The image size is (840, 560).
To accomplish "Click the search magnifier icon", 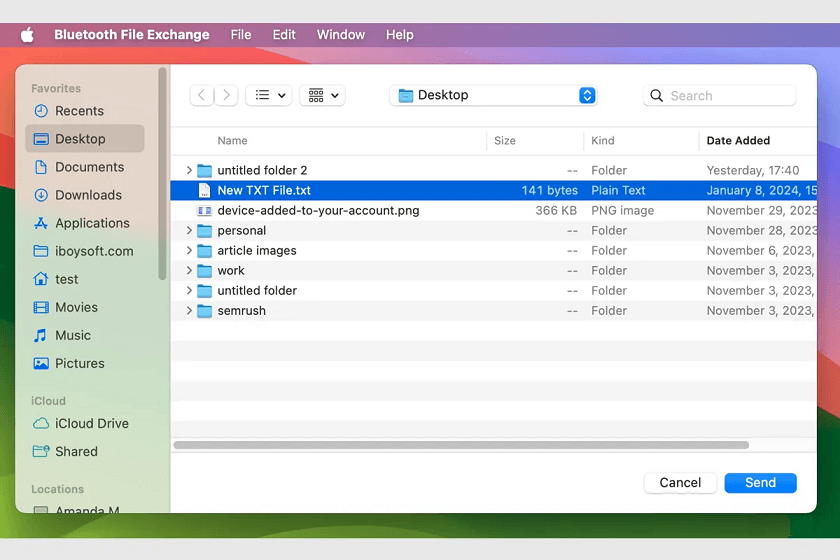I will tap(656, 95).
